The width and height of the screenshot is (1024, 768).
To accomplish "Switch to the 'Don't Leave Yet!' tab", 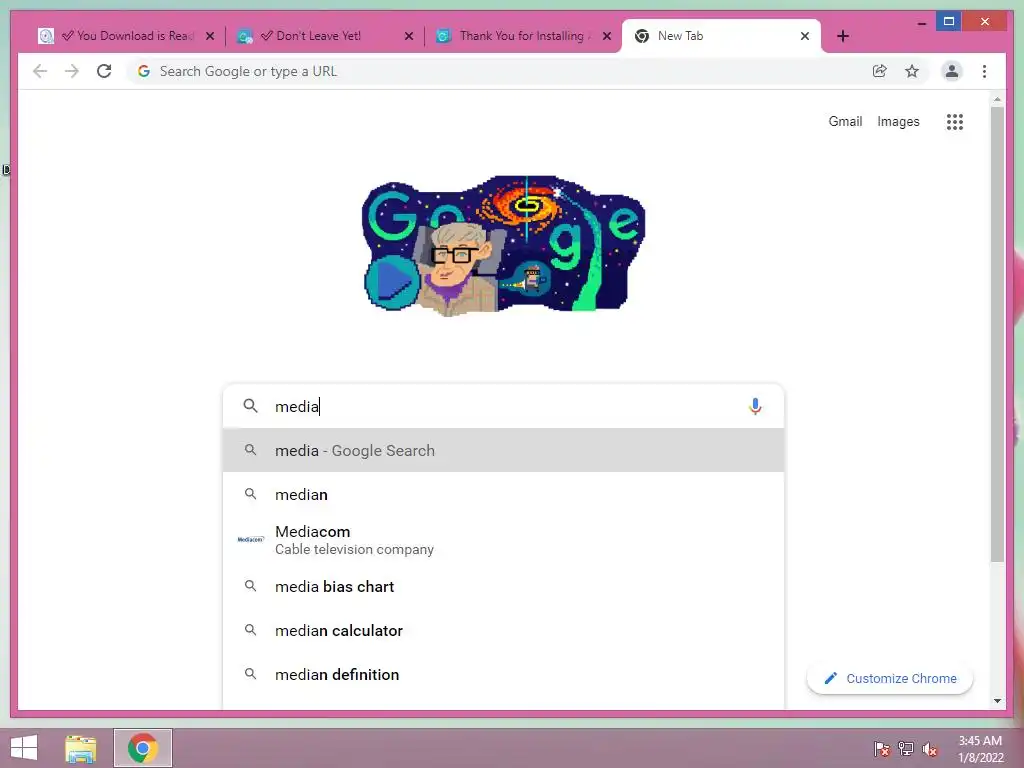I will pos(325,36).
